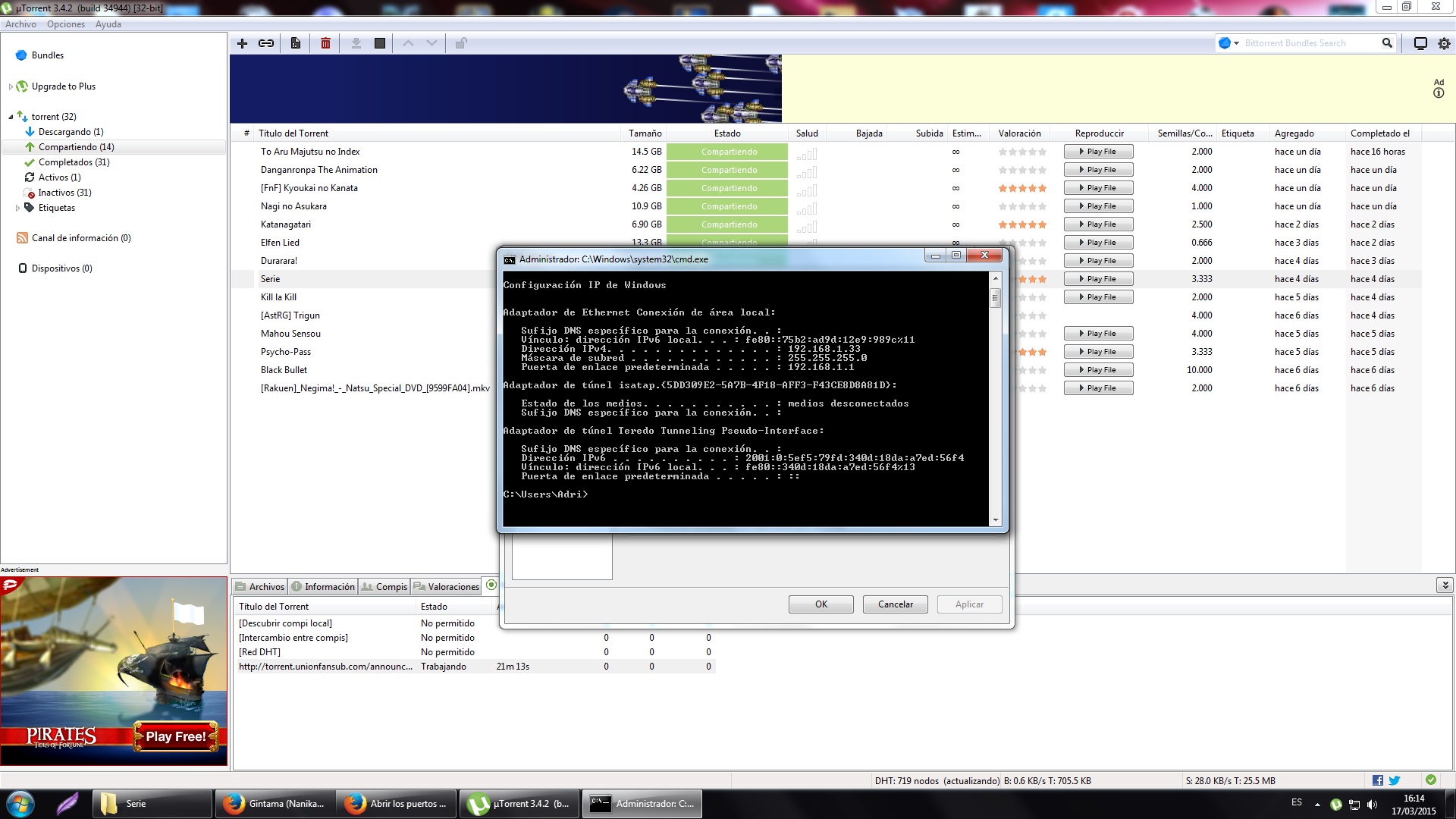Click the unlock padlock toolbar icon
This screenshot has height=819, width=1456.
tap(460, 43)
